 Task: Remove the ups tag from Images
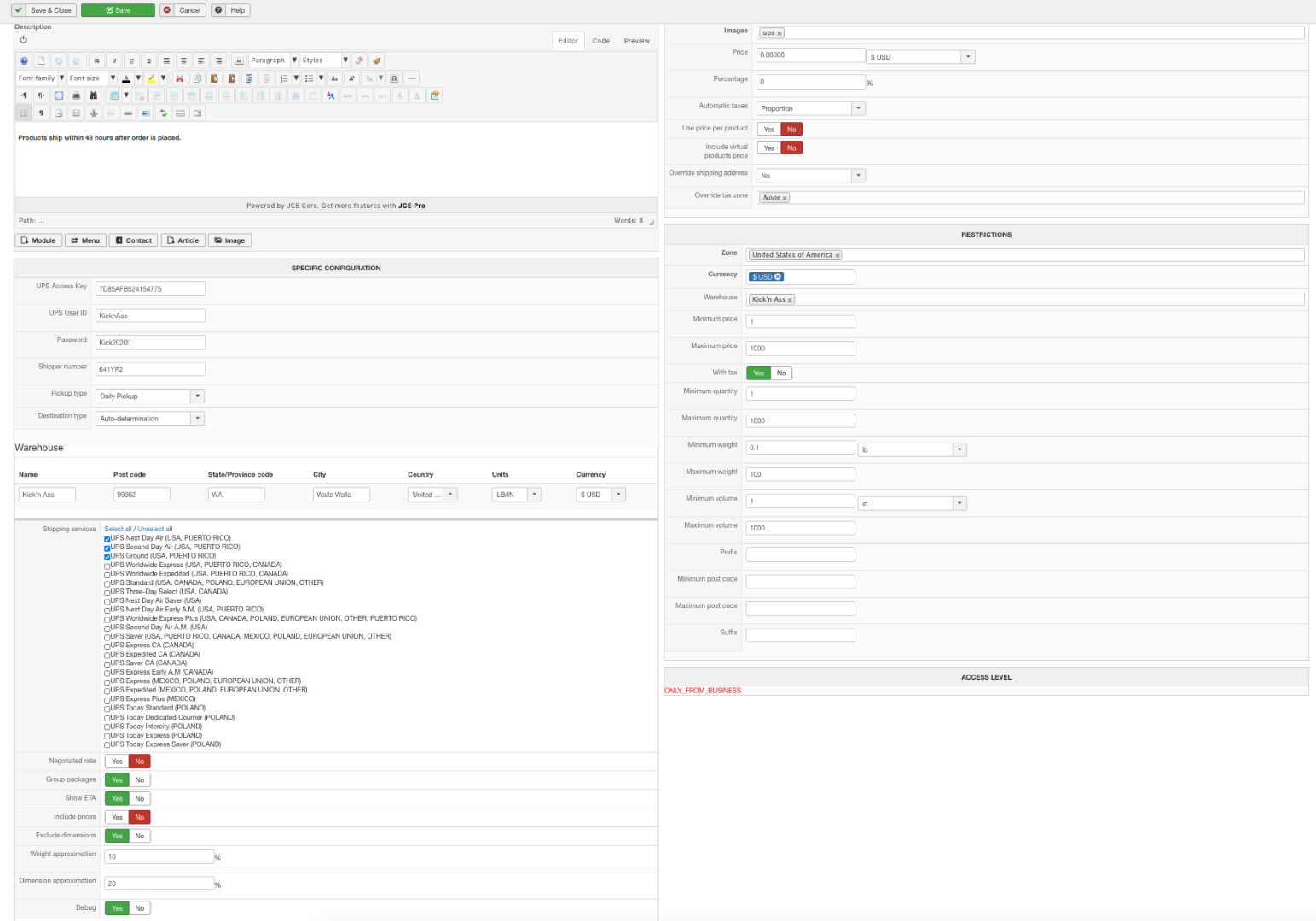tap(780, 33)
